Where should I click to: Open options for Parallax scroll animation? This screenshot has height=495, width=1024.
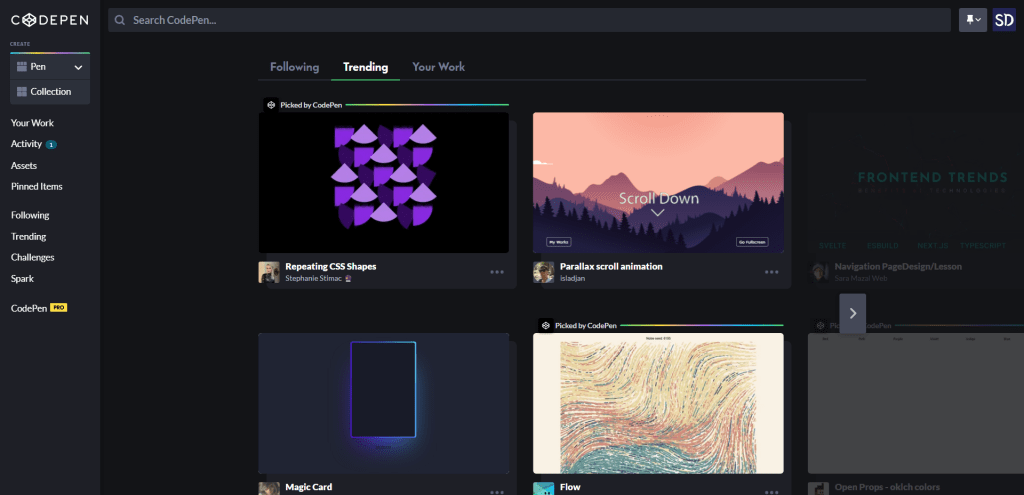[771, 272]
